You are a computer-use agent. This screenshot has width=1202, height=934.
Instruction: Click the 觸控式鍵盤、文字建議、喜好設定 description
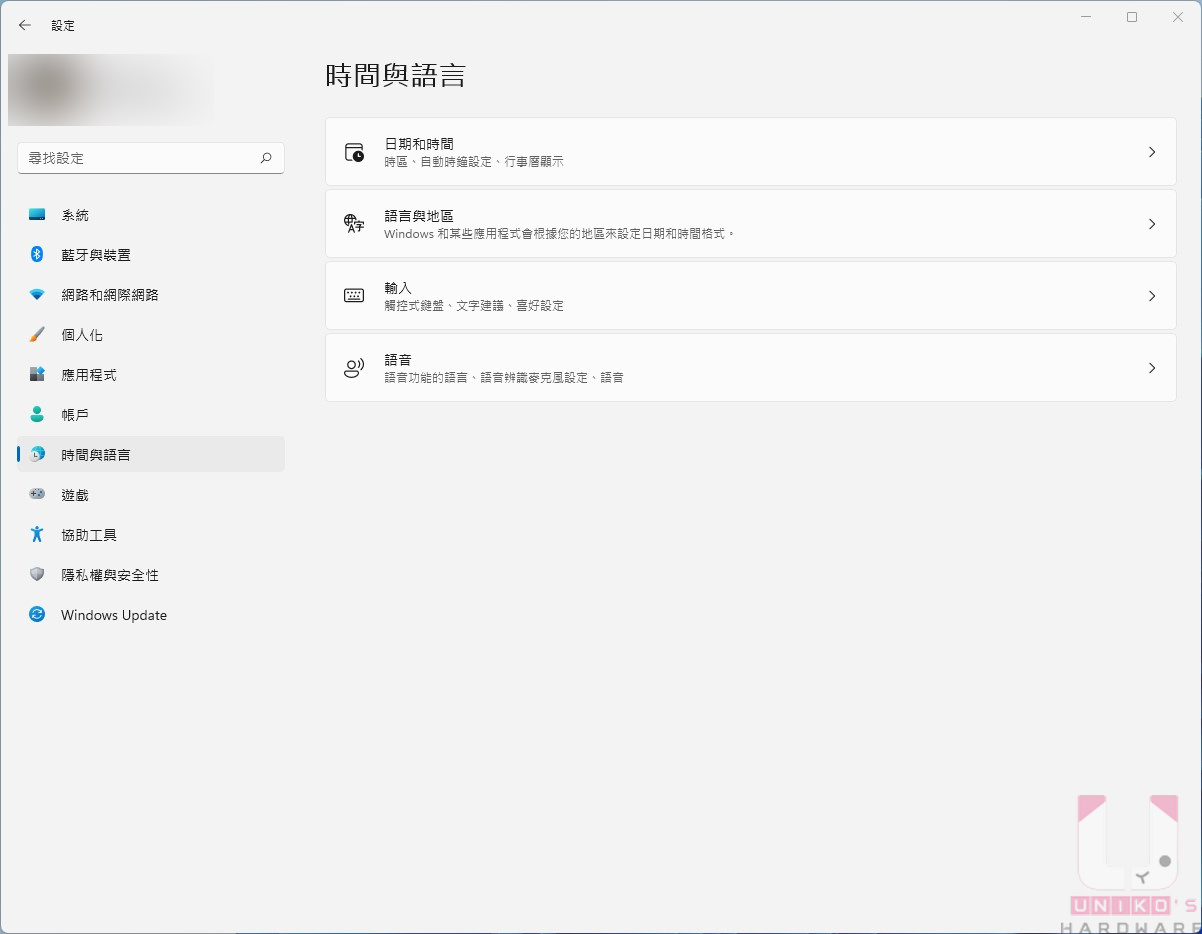[x=474, y=305]
